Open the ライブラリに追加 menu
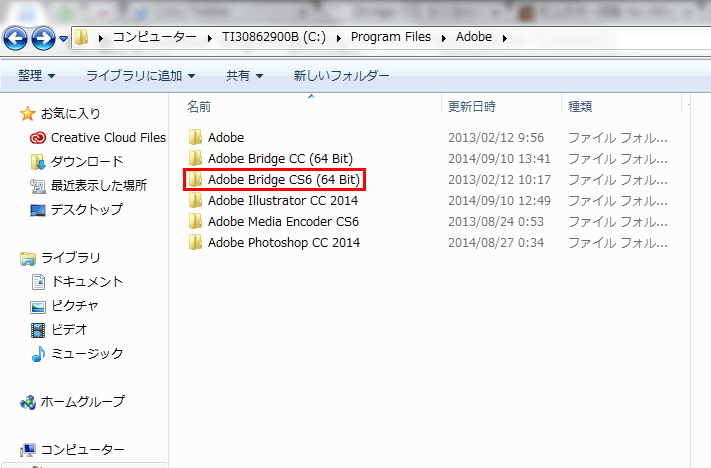Screen dimensions: 711x468 pos(141,75)
